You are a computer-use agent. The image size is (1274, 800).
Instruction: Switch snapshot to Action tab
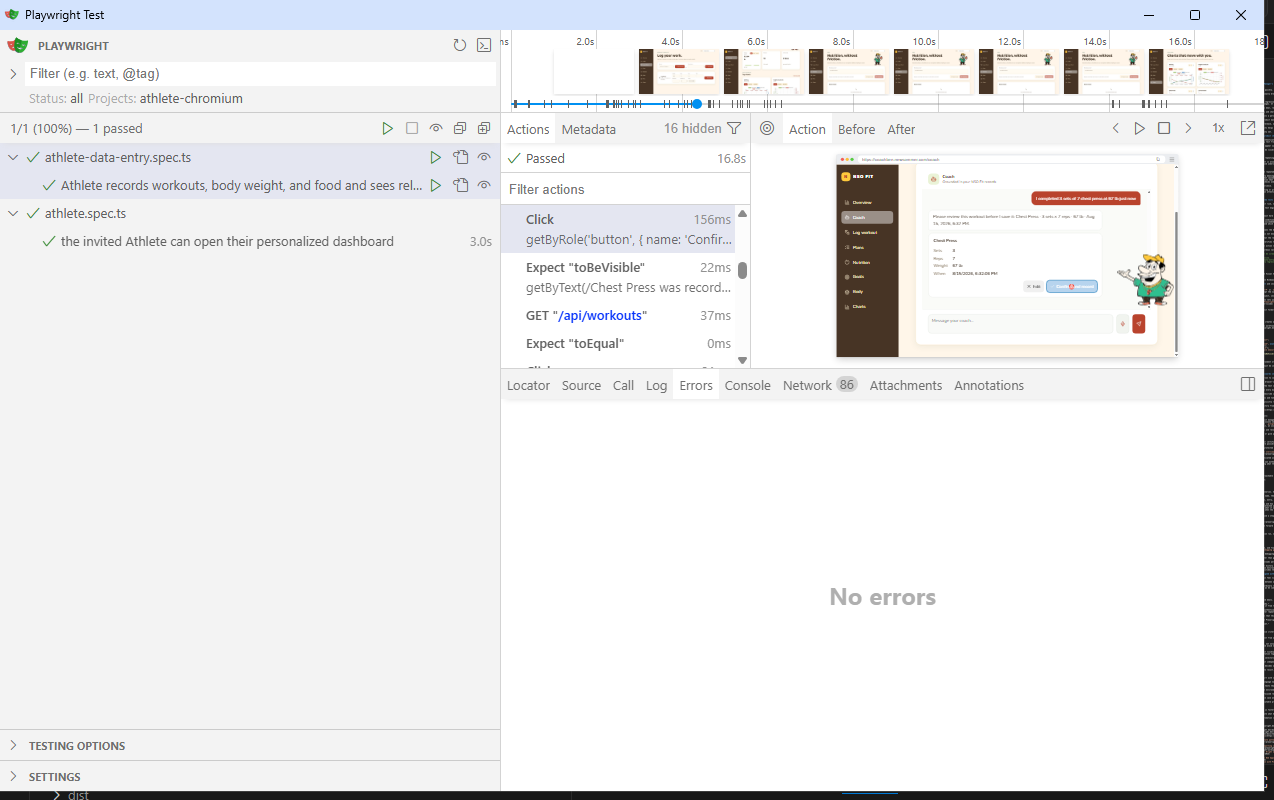pyautogui.click(x=807, y=129)
